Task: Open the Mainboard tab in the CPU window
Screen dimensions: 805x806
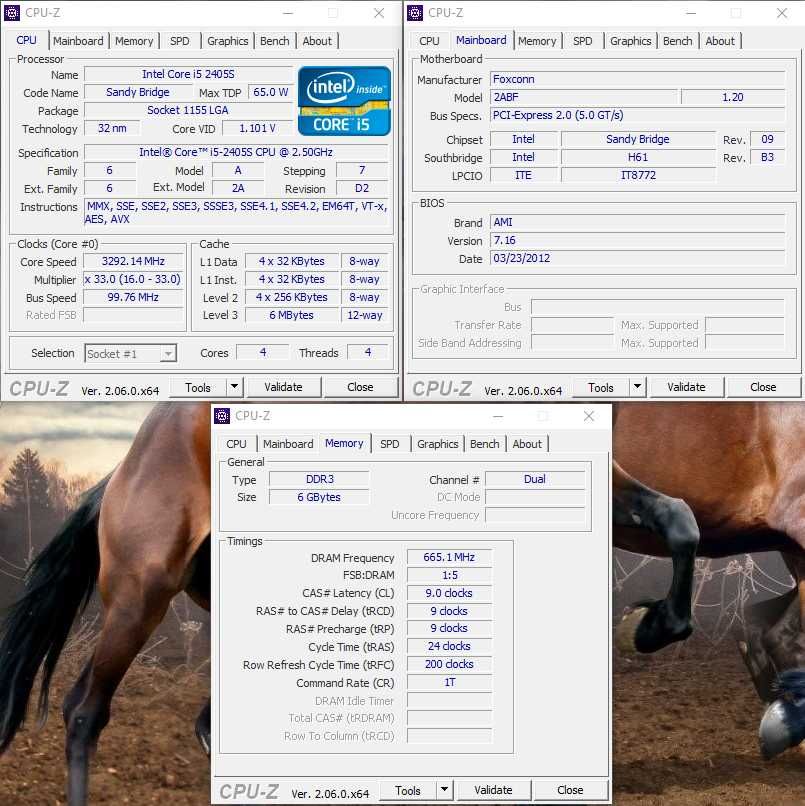Action: tap(78, 41)
